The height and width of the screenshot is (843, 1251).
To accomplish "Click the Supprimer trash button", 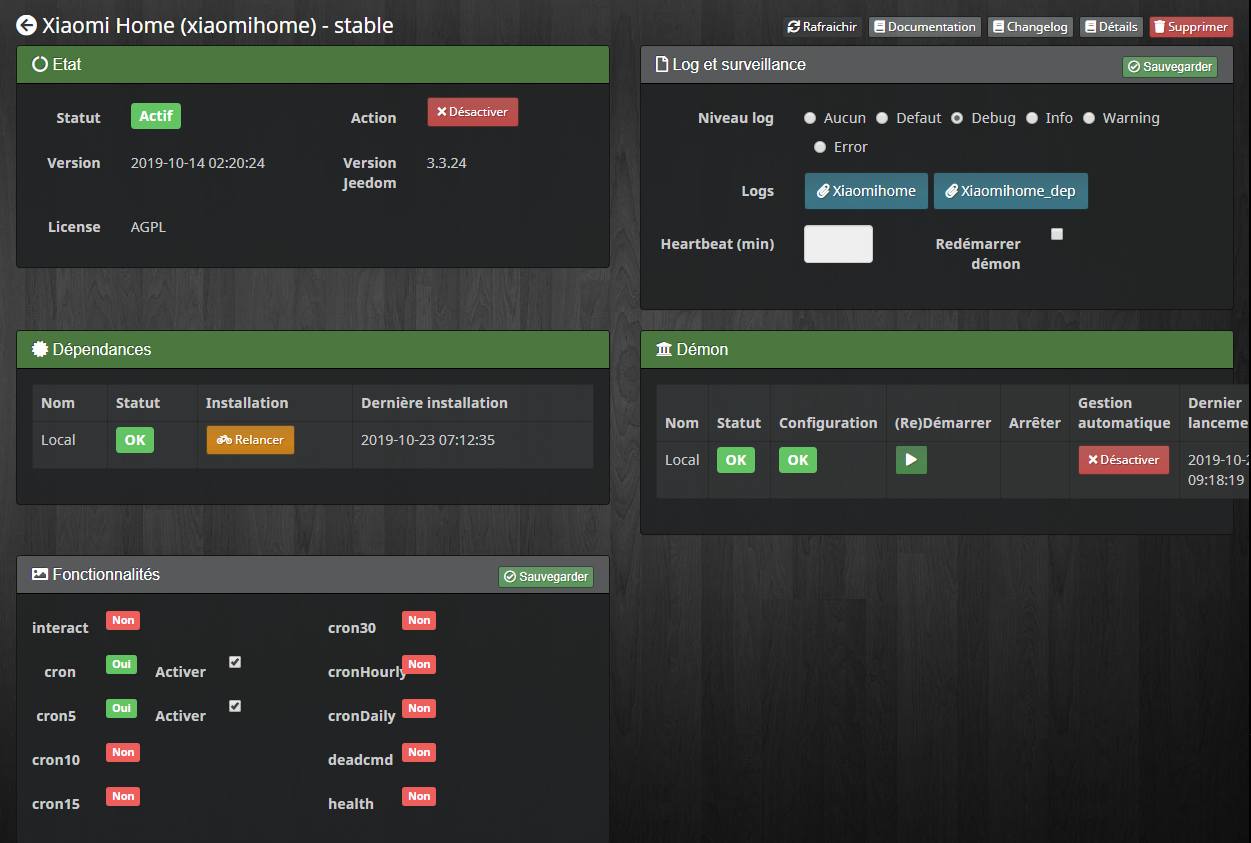I will pyautogui.click(x=1191, y=27).
